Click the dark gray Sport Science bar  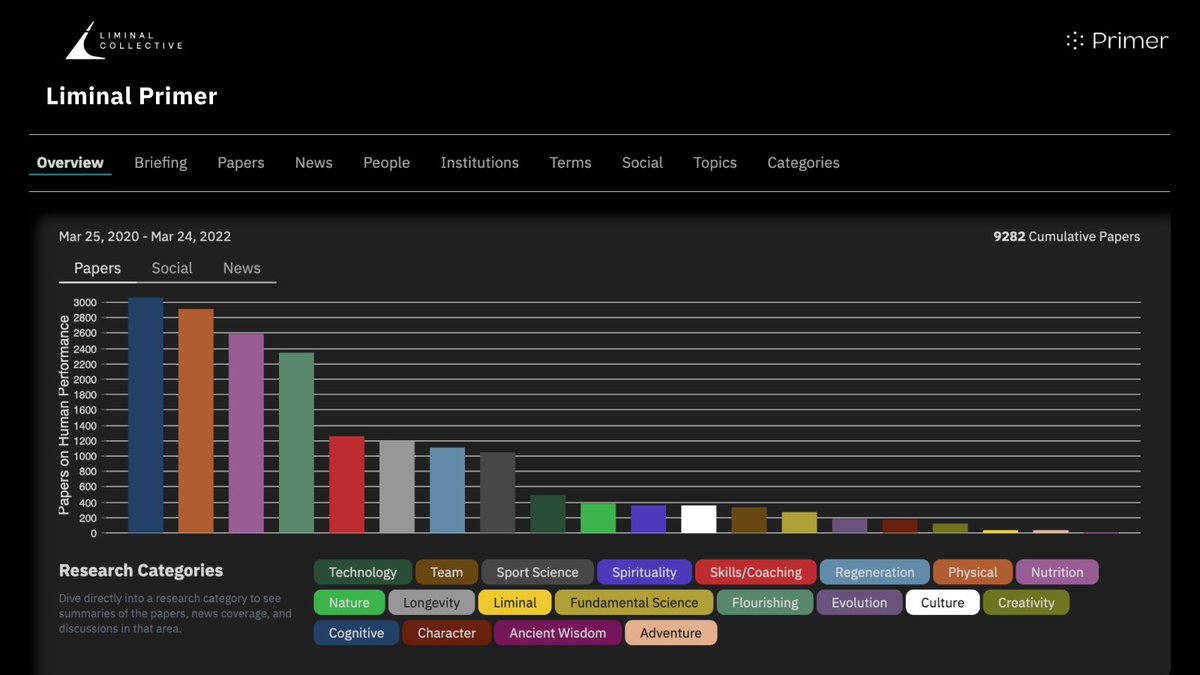click(497, 493)
